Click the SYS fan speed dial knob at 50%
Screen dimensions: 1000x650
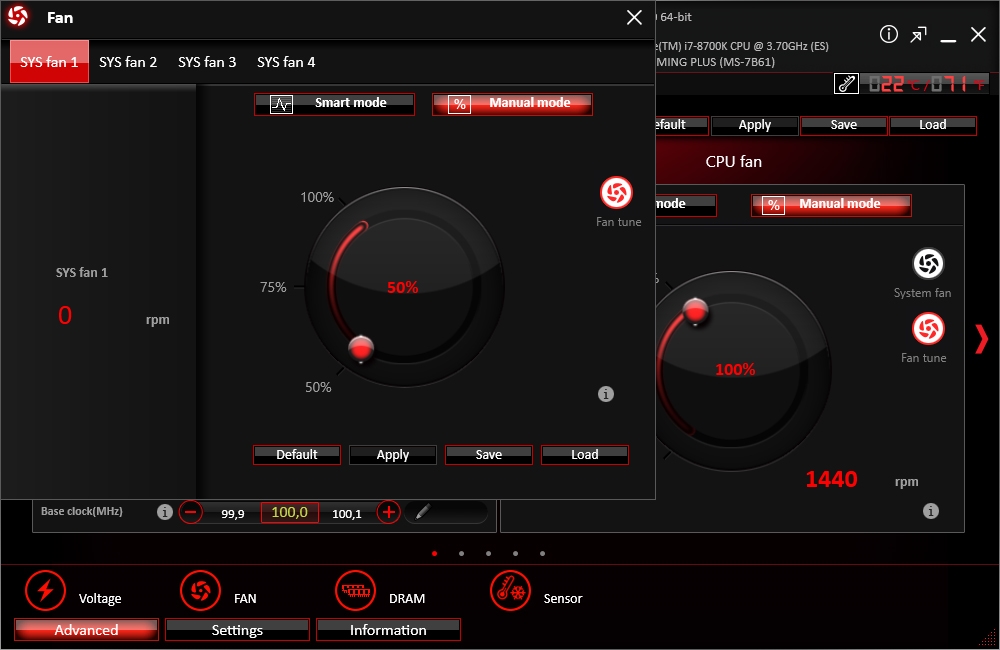click(x=361, y=348)
